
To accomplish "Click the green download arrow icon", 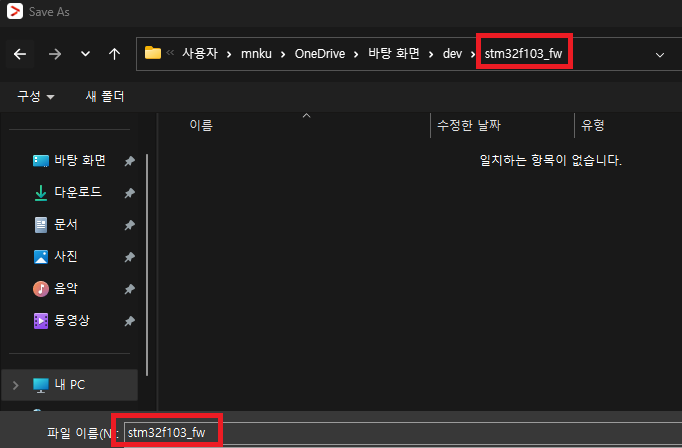I will (x=41, y=193).
